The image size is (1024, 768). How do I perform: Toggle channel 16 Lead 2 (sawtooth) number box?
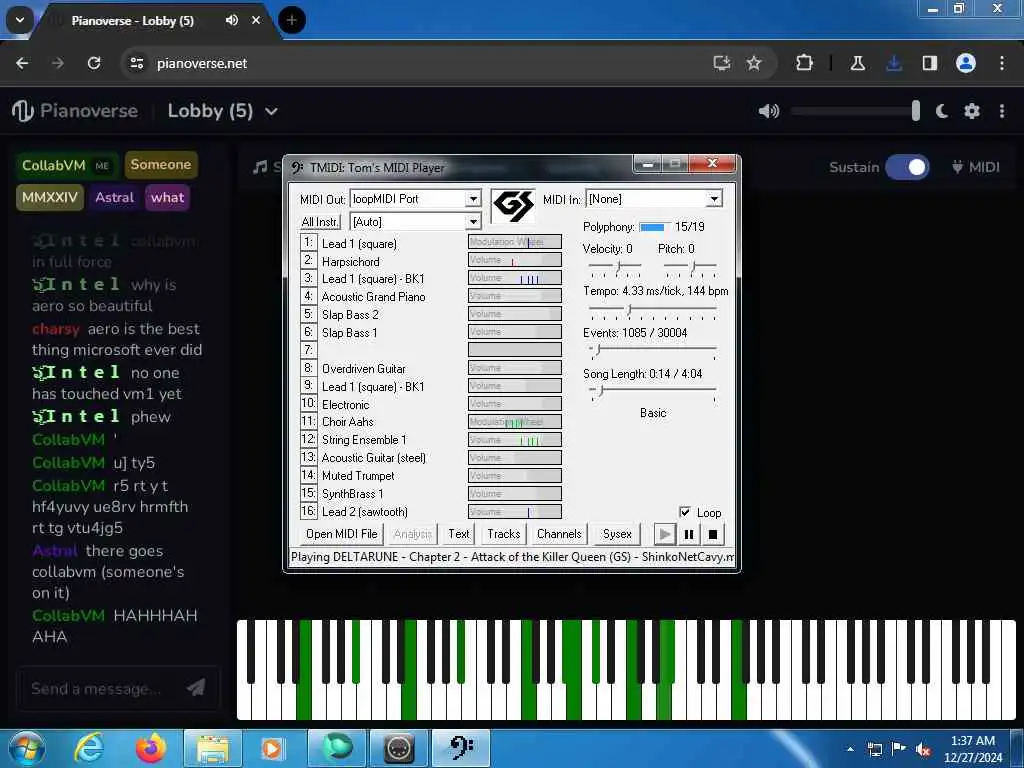click(x=308, y=511)
